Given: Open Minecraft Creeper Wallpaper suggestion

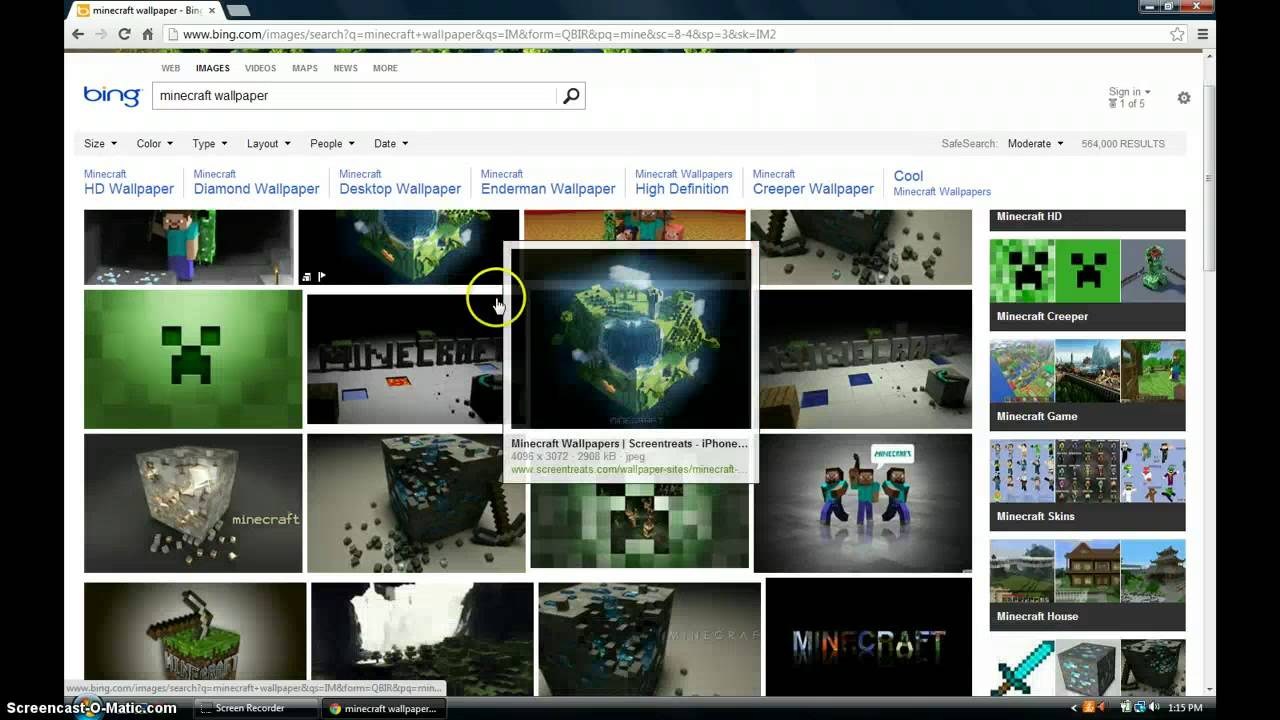Looking at the screenshot, I should click(x=813, y=182).
